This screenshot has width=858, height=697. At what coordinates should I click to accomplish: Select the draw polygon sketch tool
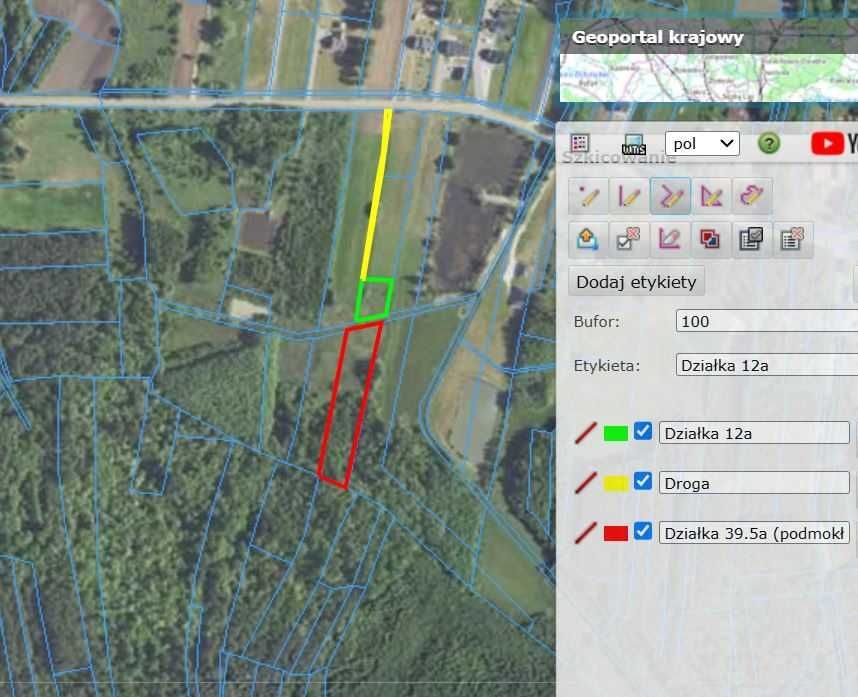(711, 195)
